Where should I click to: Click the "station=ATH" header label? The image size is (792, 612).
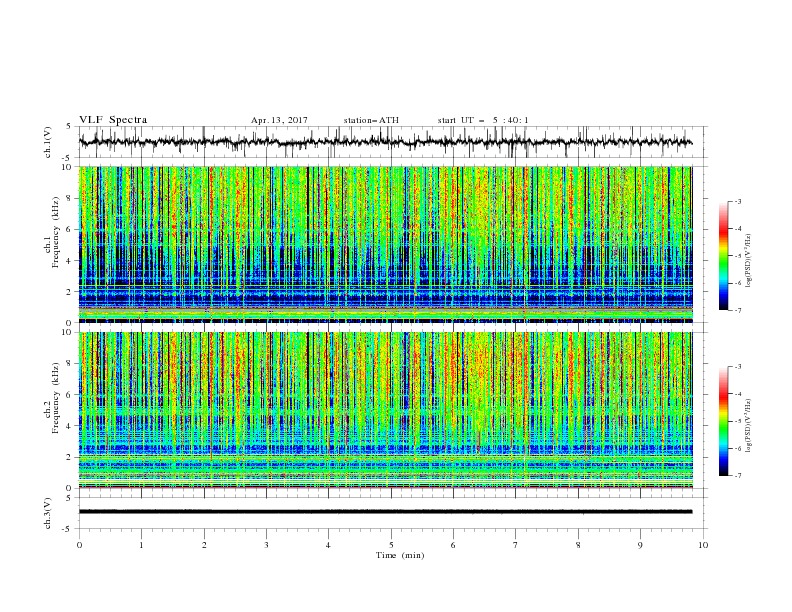point(371,120)
